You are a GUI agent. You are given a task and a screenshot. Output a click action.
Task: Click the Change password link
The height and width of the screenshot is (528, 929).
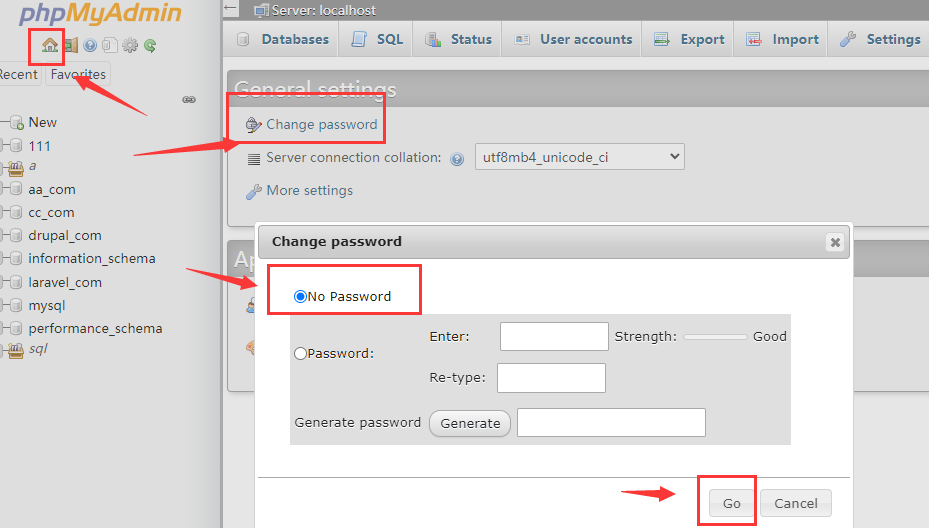(321, 125)
